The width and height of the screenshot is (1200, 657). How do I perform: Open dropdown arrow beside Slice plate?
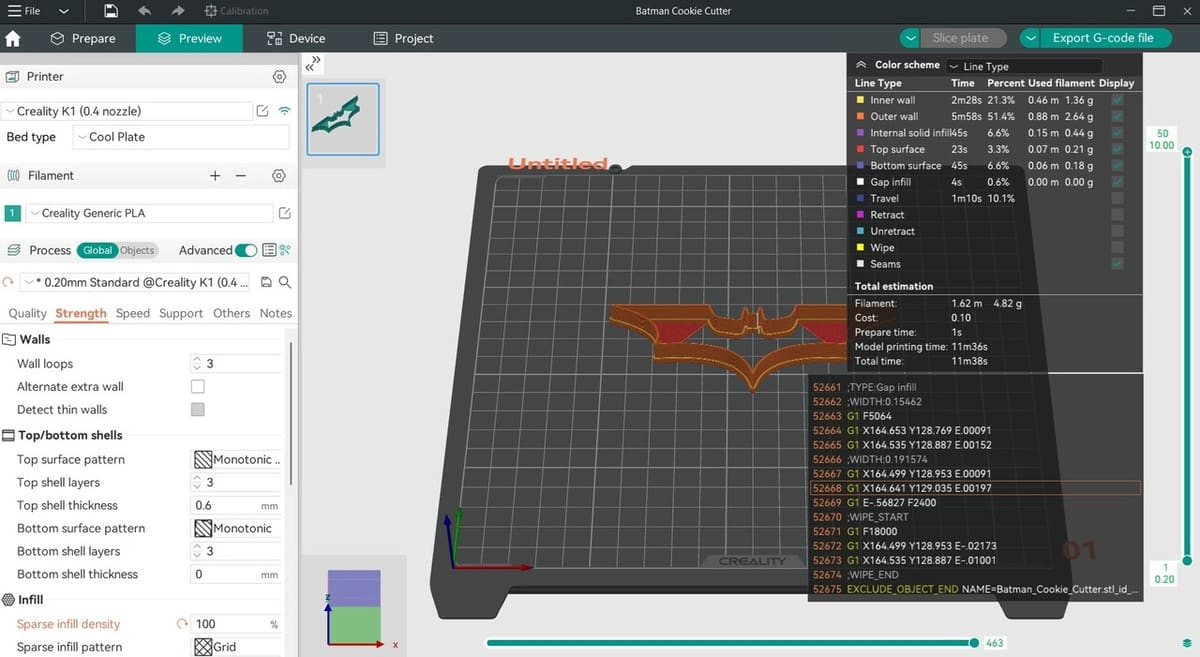[x=910, y=38]
